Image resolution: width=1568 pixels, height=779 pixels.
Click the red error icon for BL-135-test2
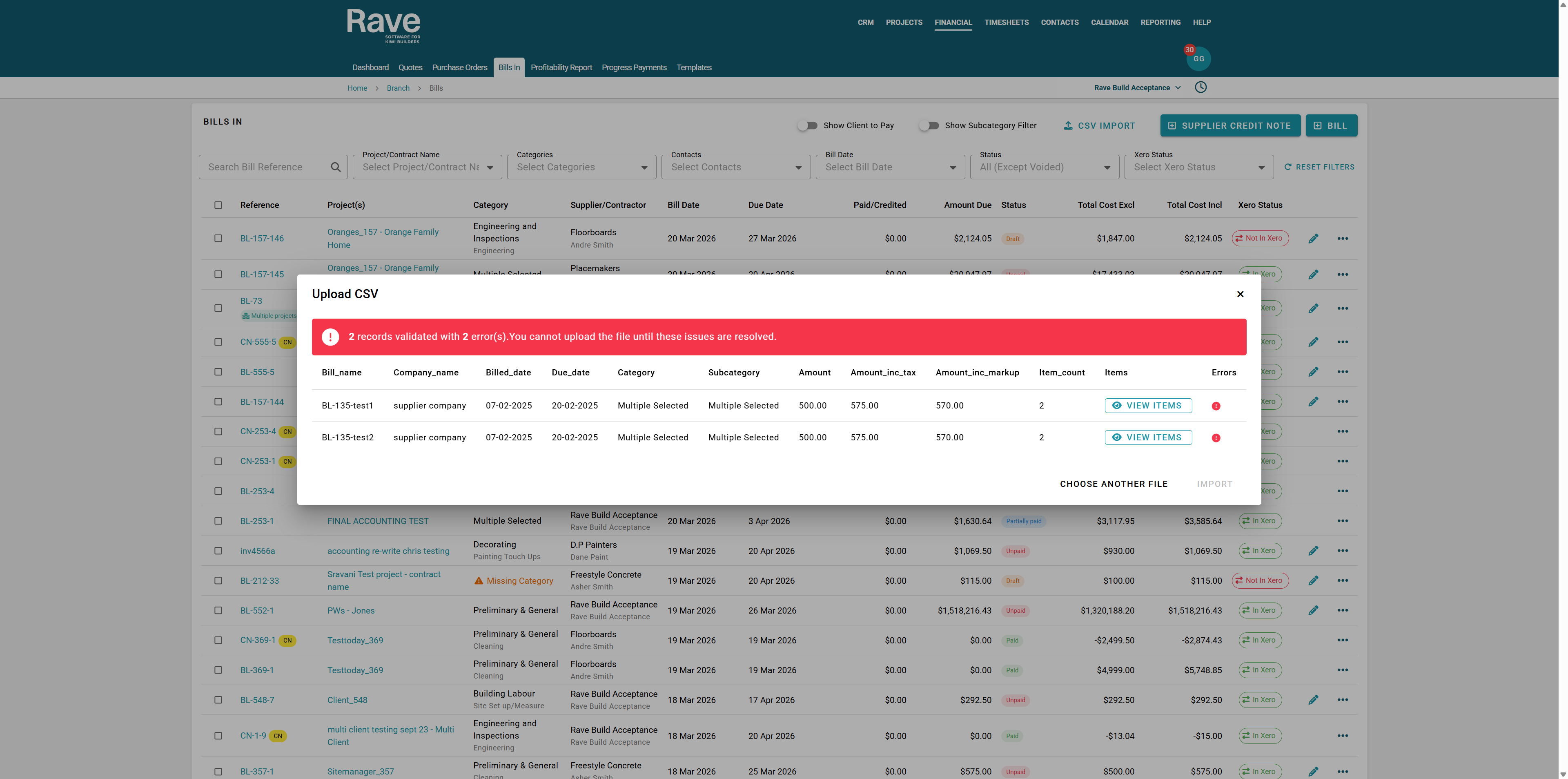point(1216,437)
